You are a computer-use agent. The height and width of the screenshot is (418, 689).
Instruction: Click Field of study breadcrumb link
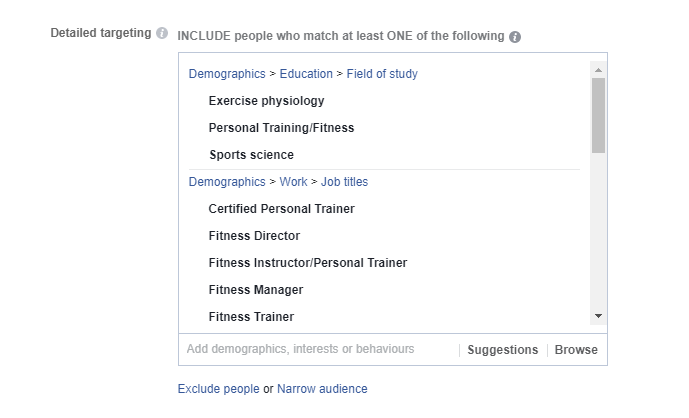(381, 74)
